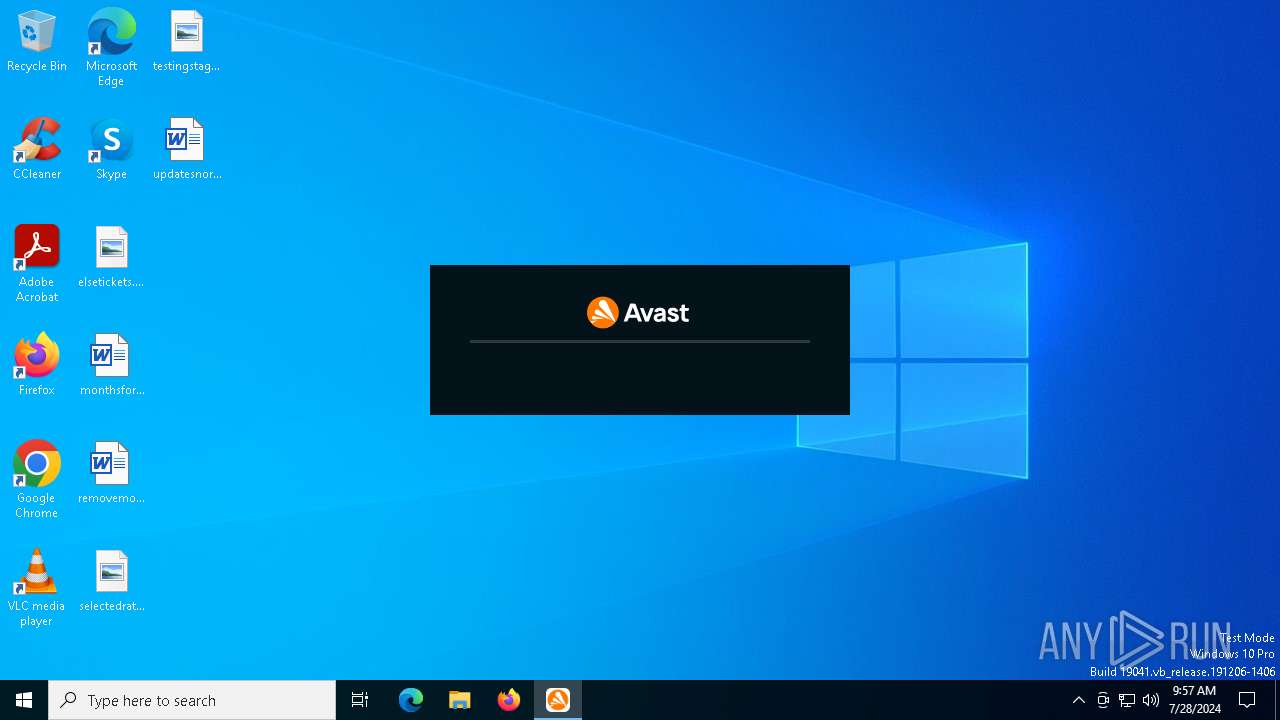Click the Avast taskbar button
The height and width of the screenshot is (720, 1280).
click(558, 700)
